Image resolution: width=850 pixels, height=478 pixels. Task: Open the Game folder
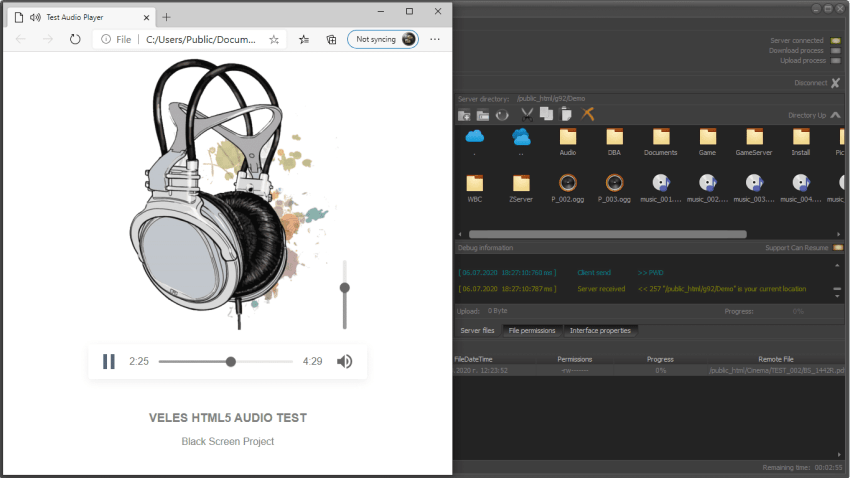[x=707, y=142]
